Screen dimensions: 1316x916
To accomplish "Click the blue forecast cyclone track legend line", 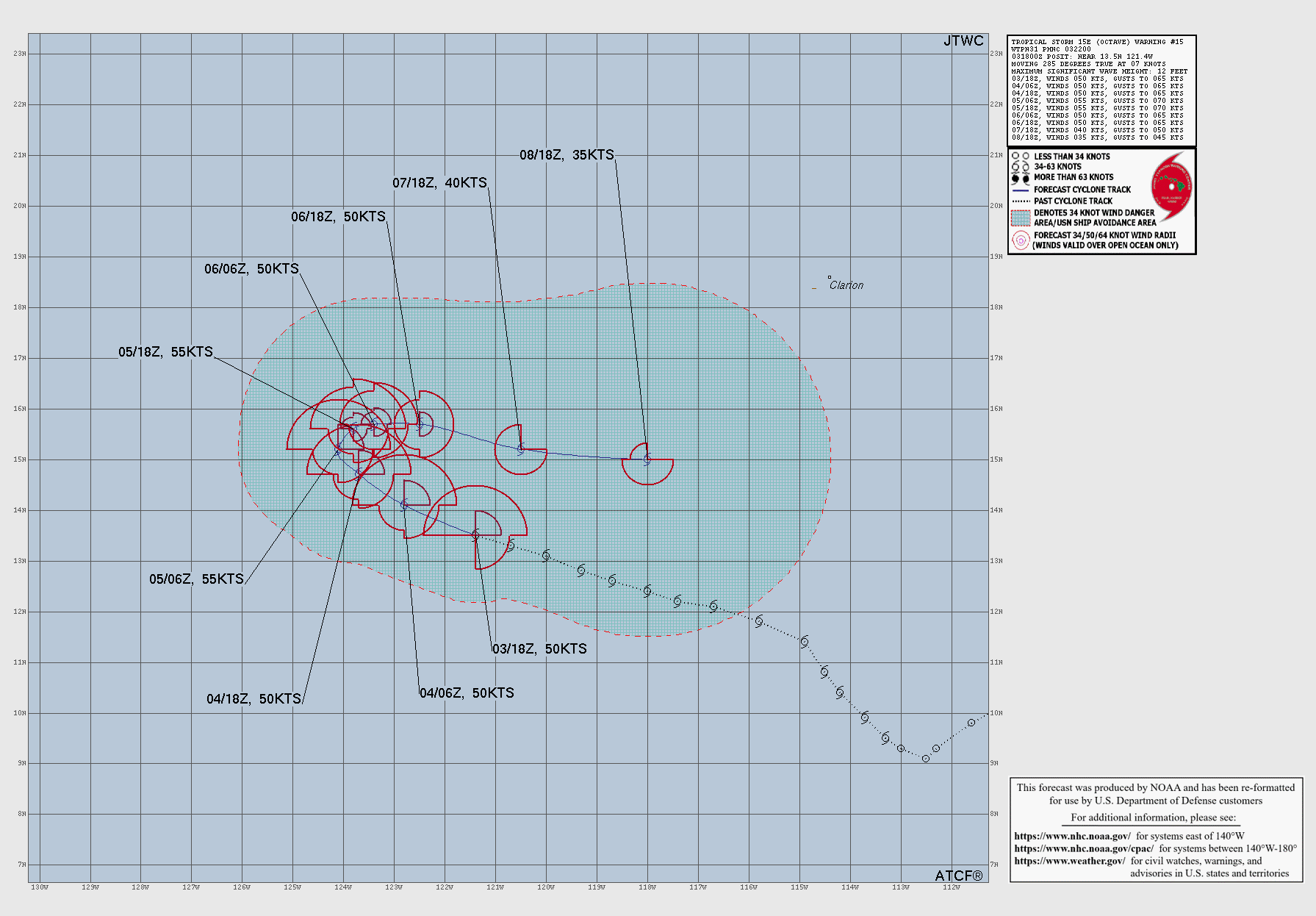I will 1021,190.
